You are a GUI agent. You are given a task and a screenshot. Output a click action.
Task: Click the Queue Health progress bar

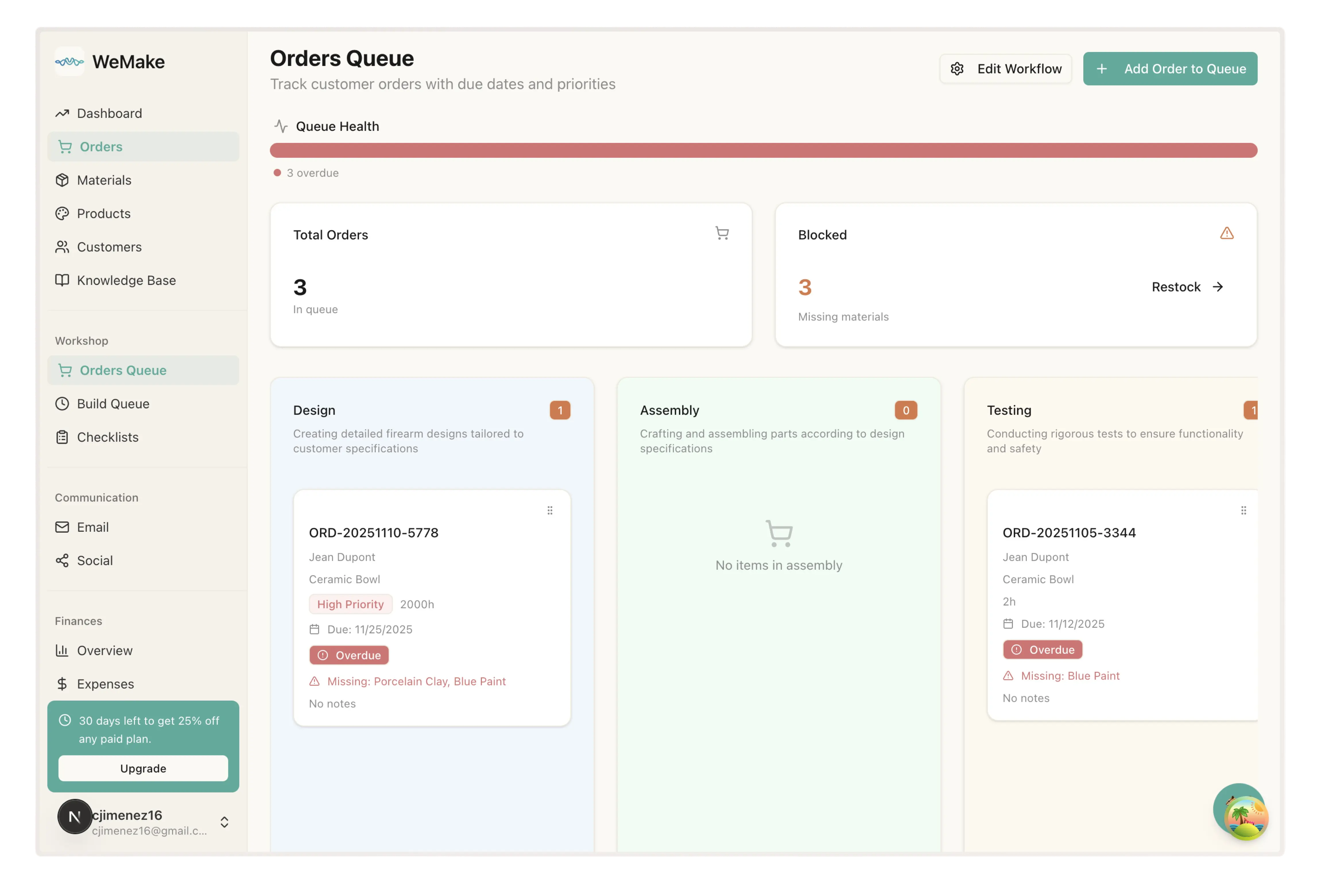[x=763, y=150]
